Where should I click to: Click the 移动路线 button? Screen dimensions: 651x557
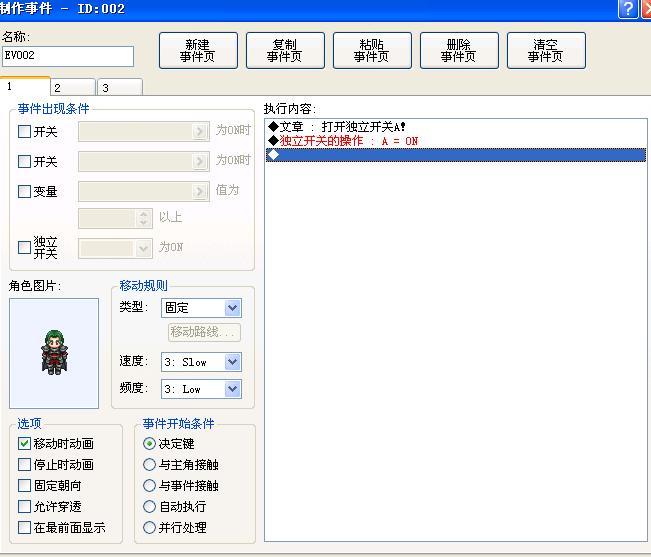pos(204,332)
